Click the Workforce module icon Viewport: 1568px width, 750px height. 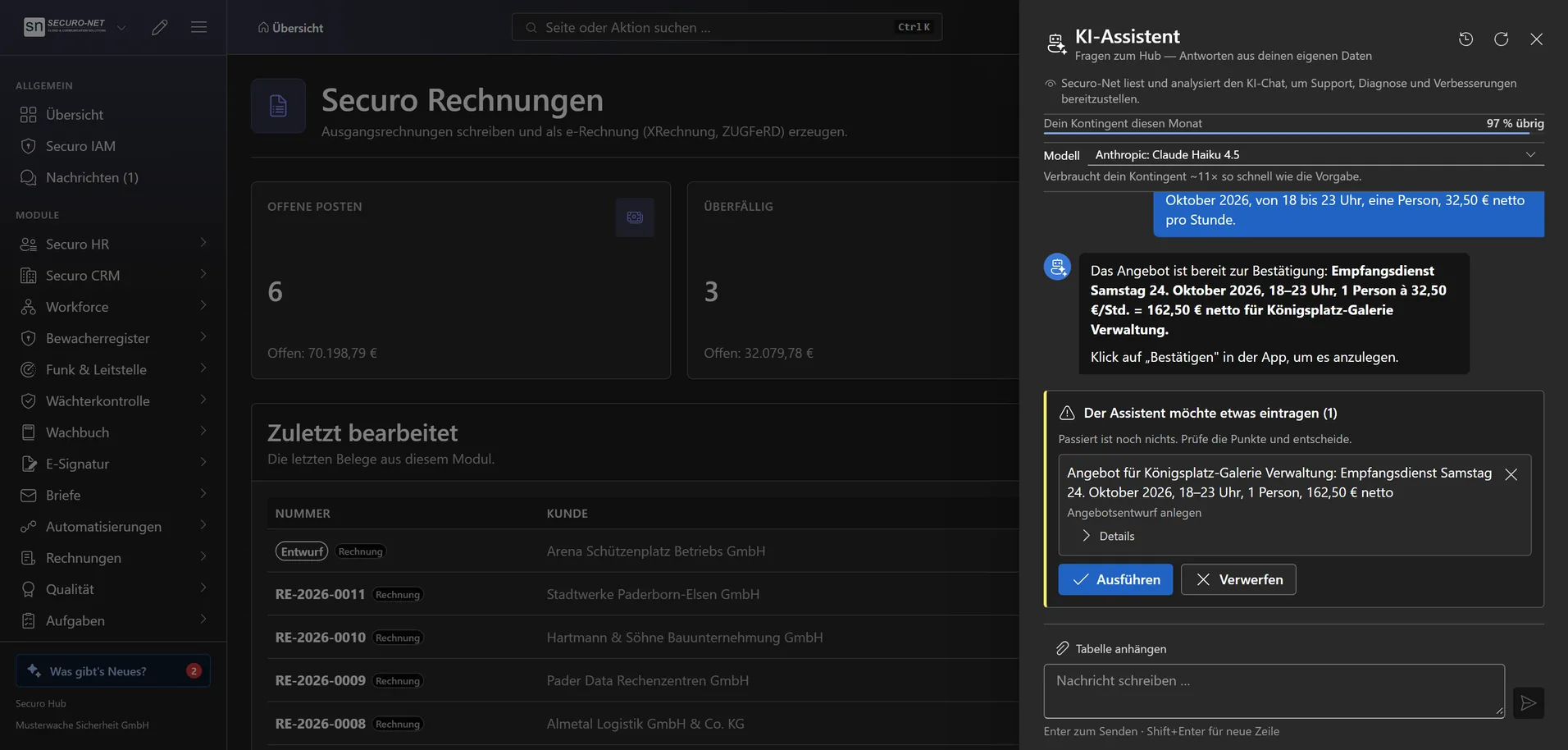(x=29, y=307)
